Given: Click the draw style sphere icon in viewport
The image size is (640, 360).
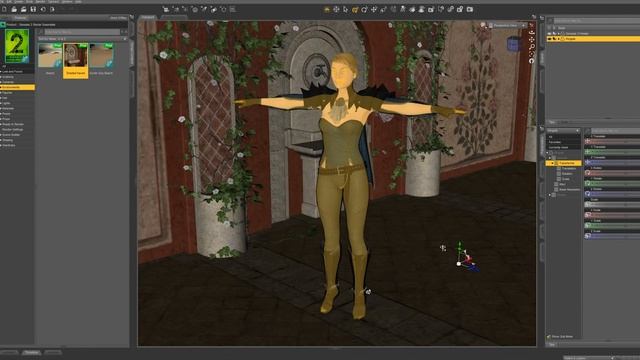Looking at the screenshot, I should pyautogui.click(x=483, y=25).
